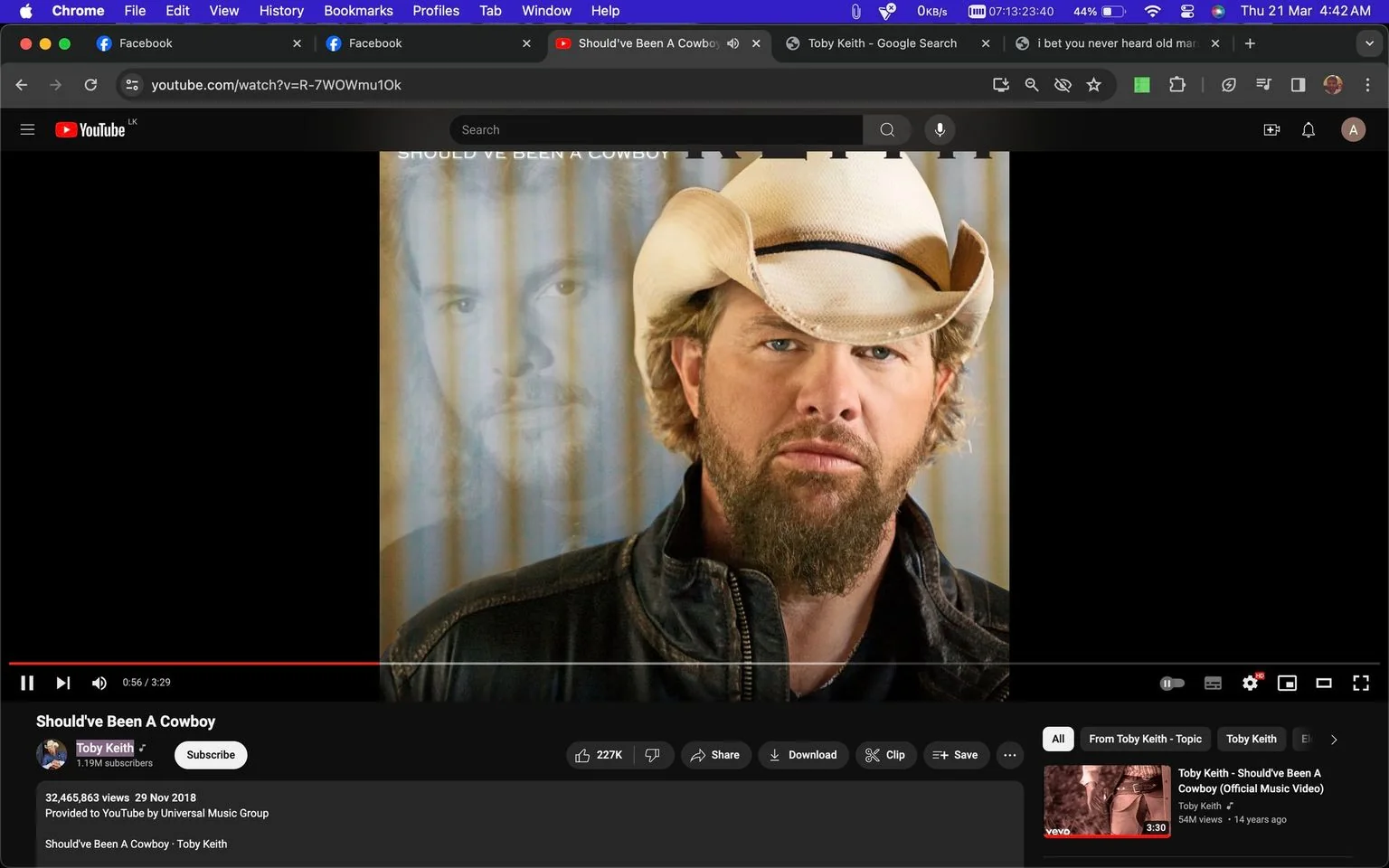The image size is (1389, 868).
Task: View site information icon in the address bar
Action: 132,85
